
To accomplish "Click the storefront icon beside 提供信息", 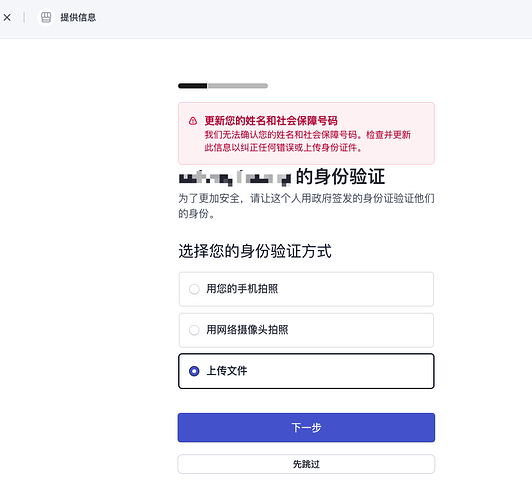I will click(46, 17).
